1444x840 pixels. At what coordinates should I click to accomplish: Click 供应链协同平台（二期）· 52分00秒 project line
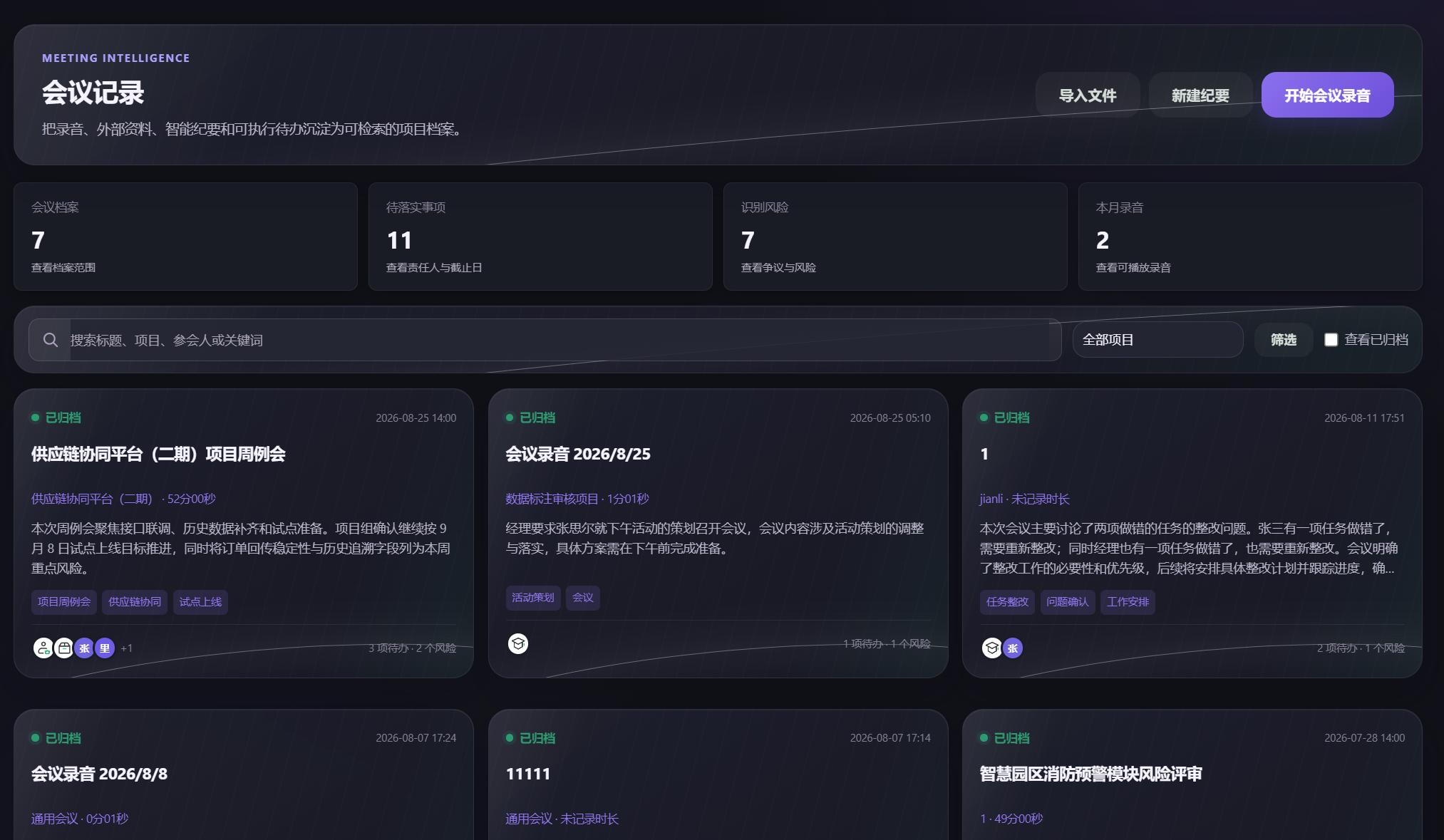click(123, 499)
